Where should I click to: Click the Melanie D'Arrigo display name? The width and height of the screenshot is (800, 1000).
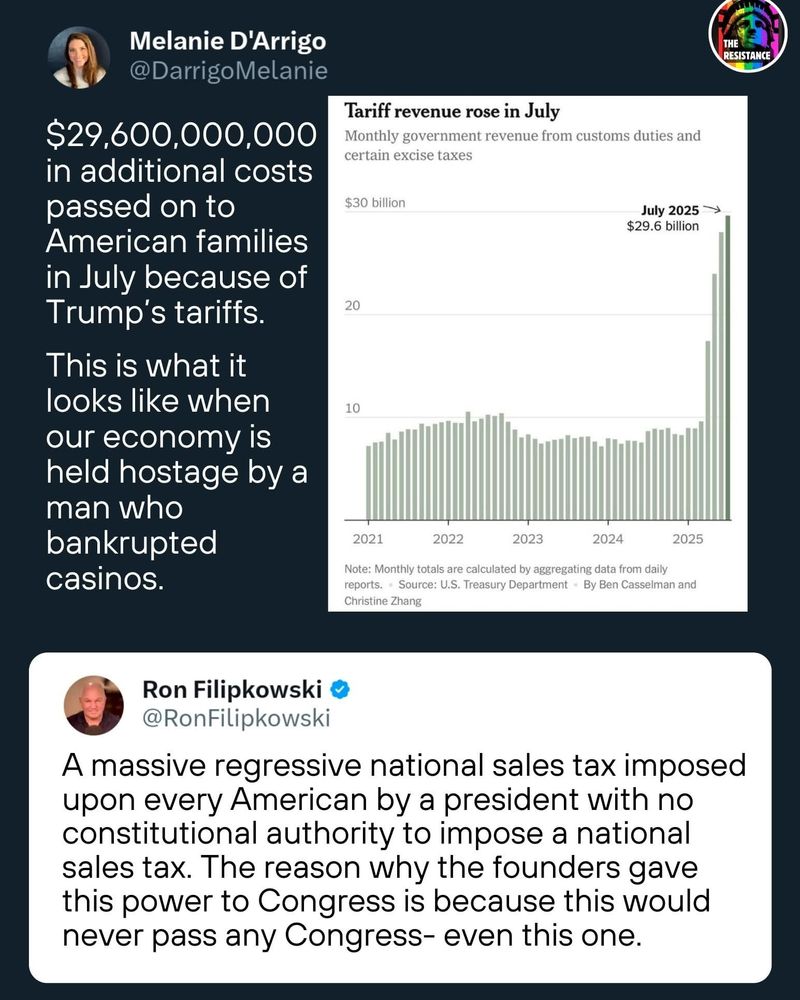[228, 41]
